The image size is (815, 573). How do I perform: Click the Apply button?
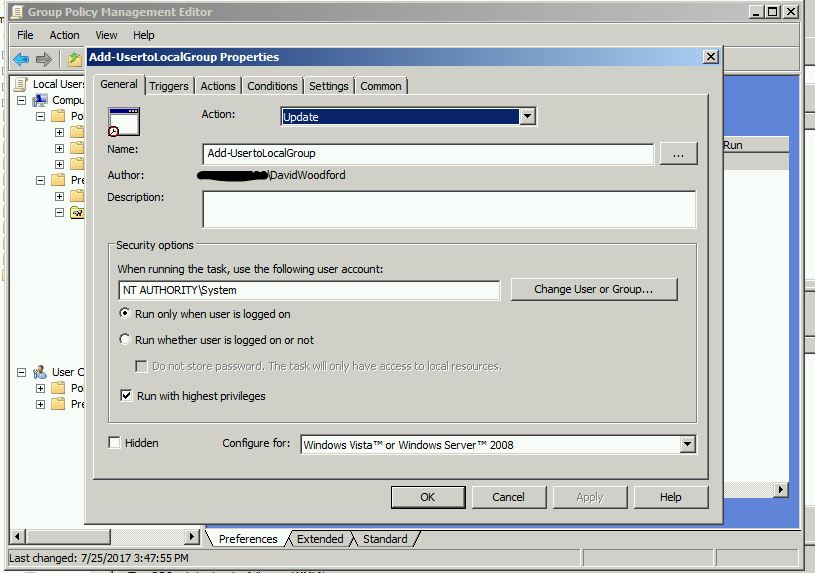click(x=590, y=497)
